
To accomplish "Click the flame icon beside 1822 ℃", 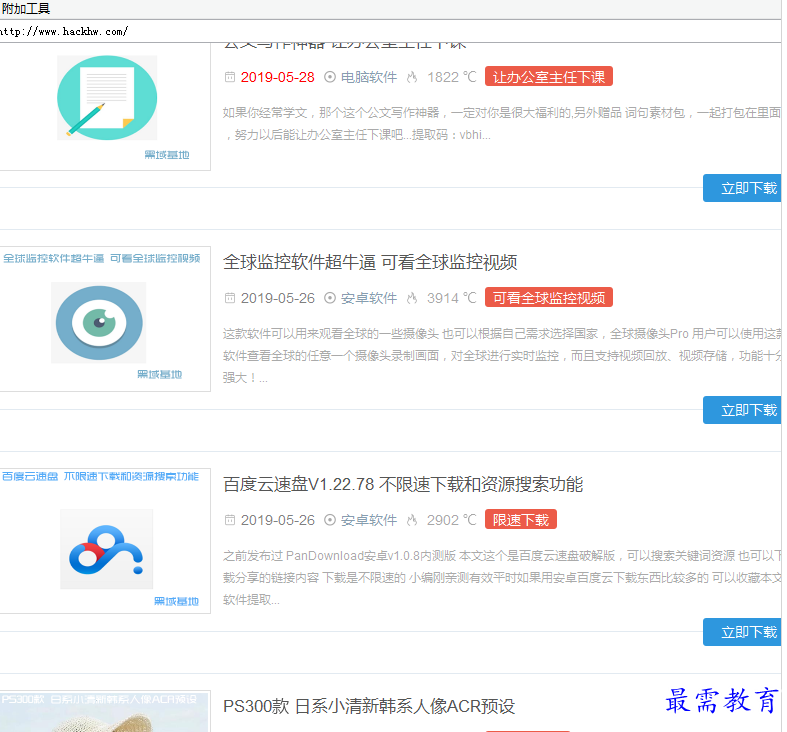I will pos(412,77).
